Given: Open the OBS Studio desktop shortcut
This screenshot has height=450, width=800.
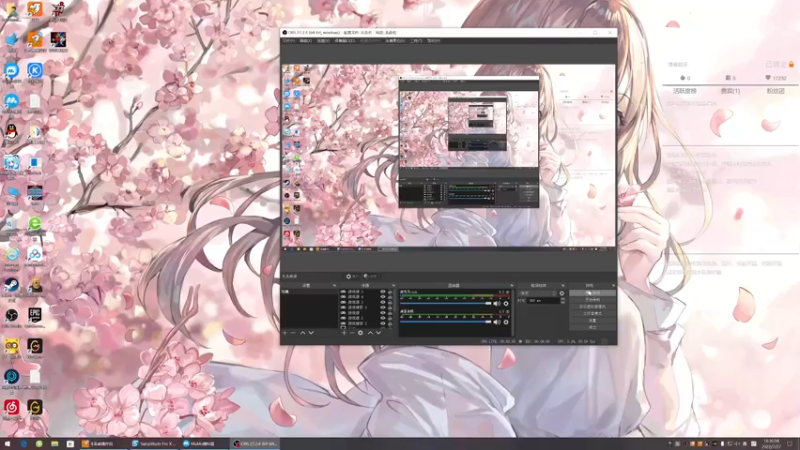Looking at the screenshot, I should coord(12,317).
